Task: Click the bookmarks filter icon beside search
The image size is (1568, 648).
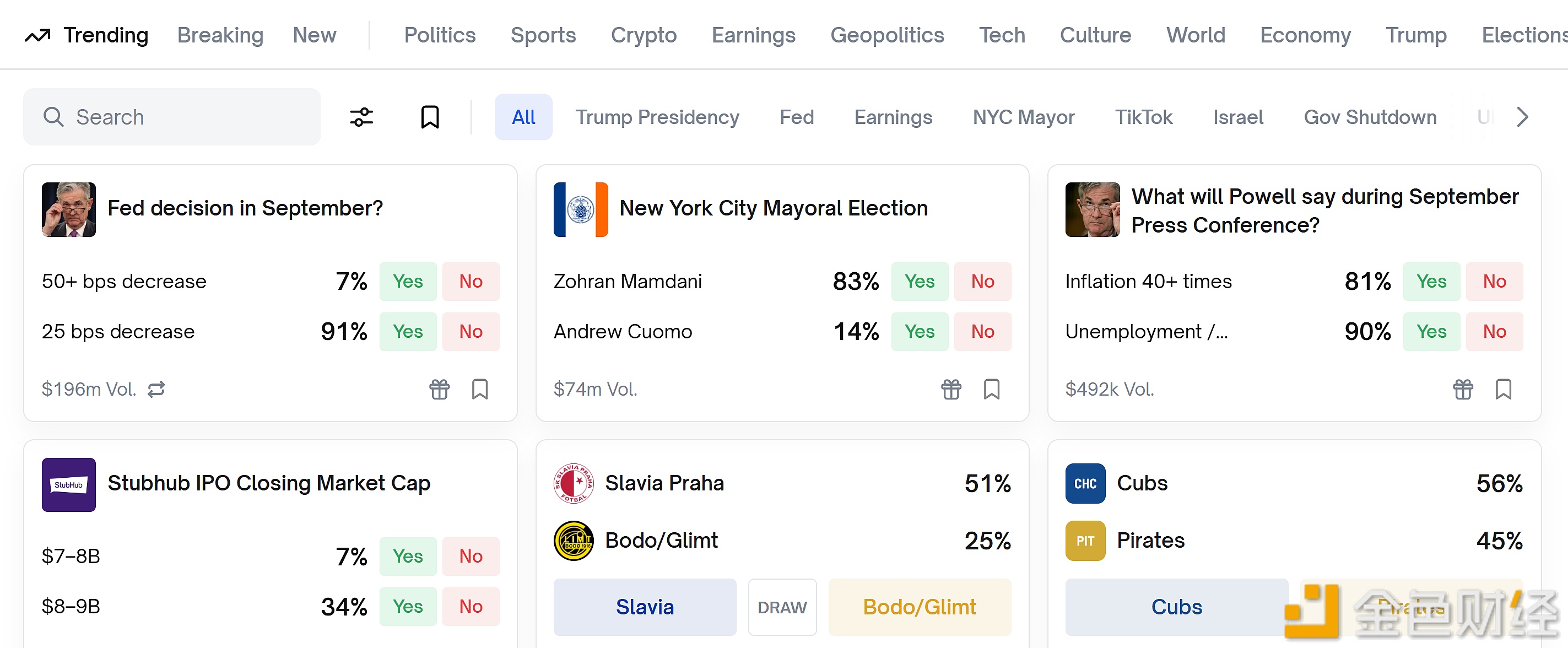Action: point(430,117)
